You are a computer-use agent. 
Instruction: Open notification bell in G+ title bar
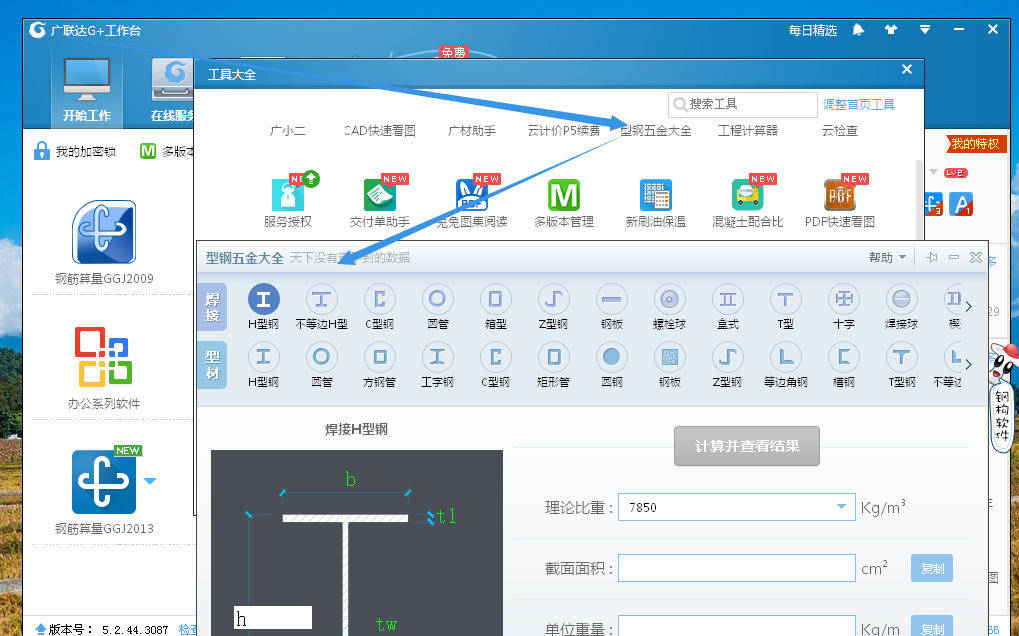(858, 30)
